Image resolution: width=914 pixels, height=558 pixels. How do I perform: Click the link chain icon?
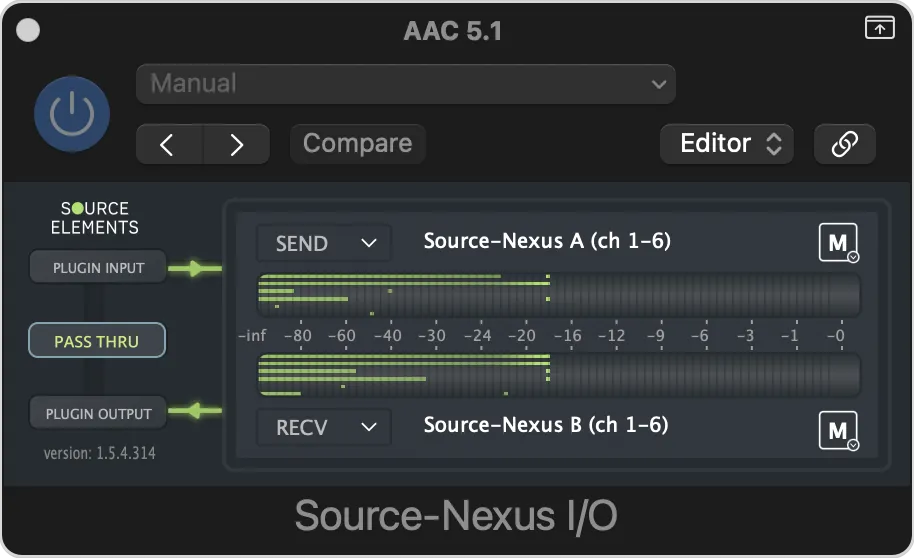tap(845, 143)
